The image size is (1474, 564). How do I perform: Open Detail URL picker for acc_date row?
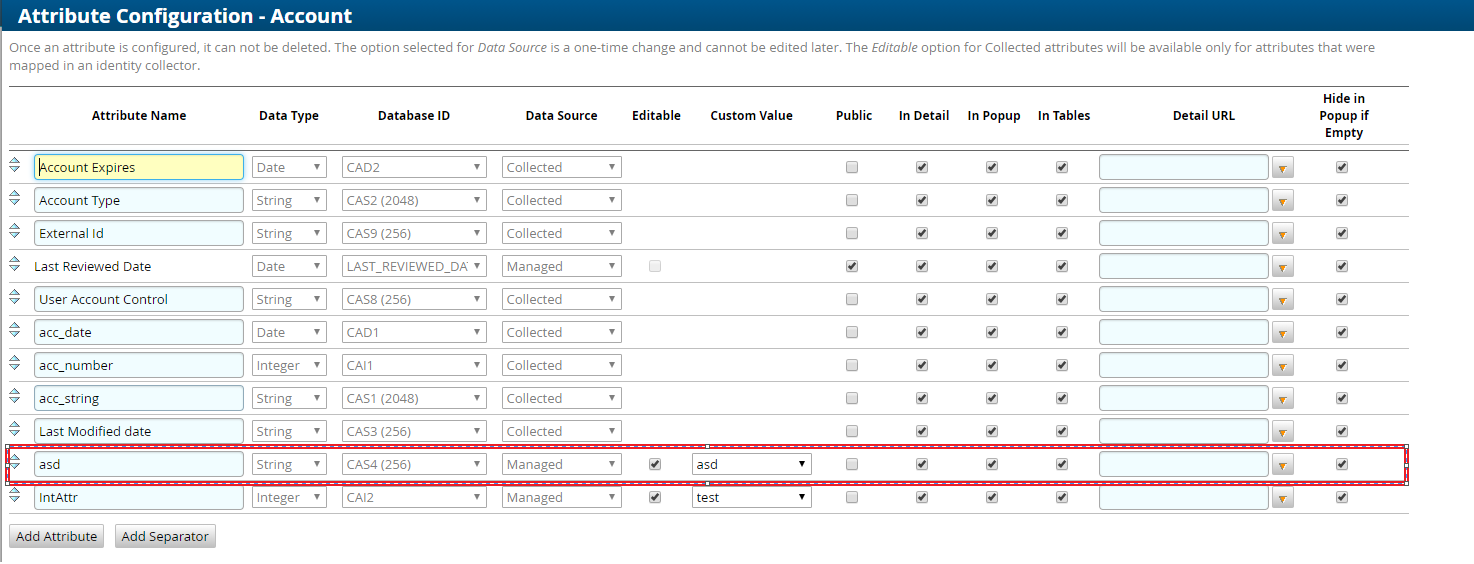(1282, 333)
